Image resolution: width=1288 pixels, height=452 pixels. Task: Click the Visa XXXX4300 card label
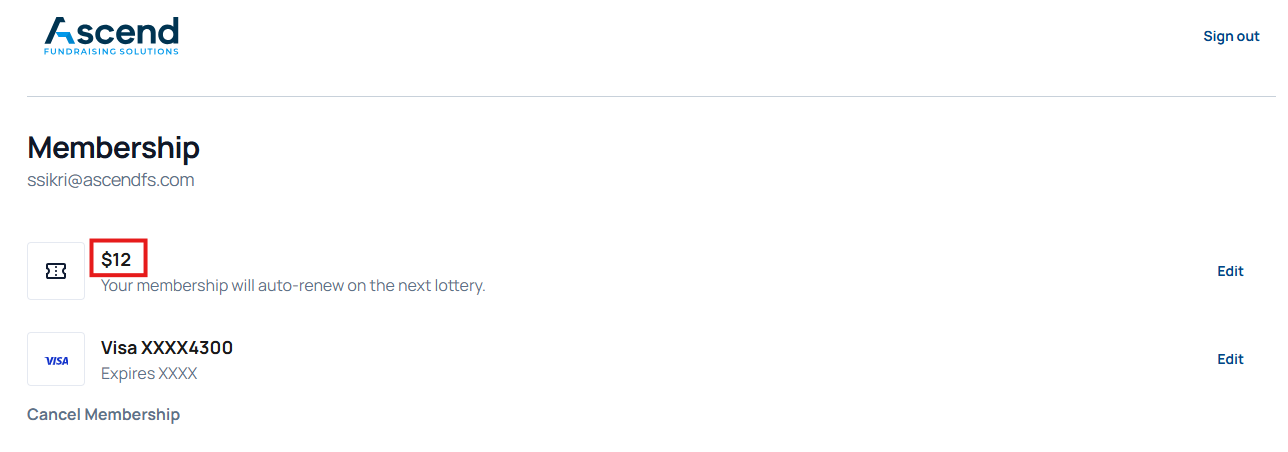click(166, 348)
